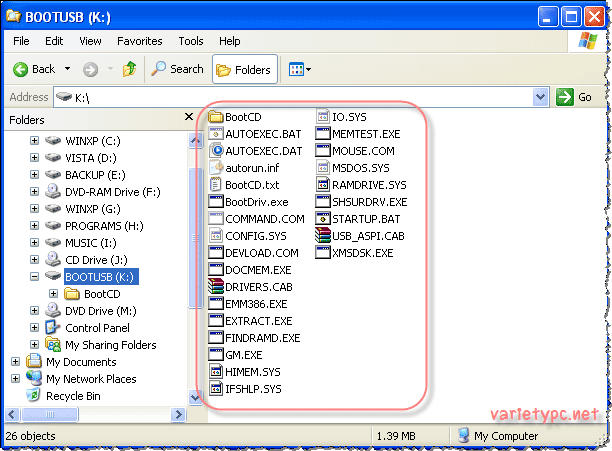Select XMSDSK.EXE file icon
The image size is (612, 451).
pos(322,252)
